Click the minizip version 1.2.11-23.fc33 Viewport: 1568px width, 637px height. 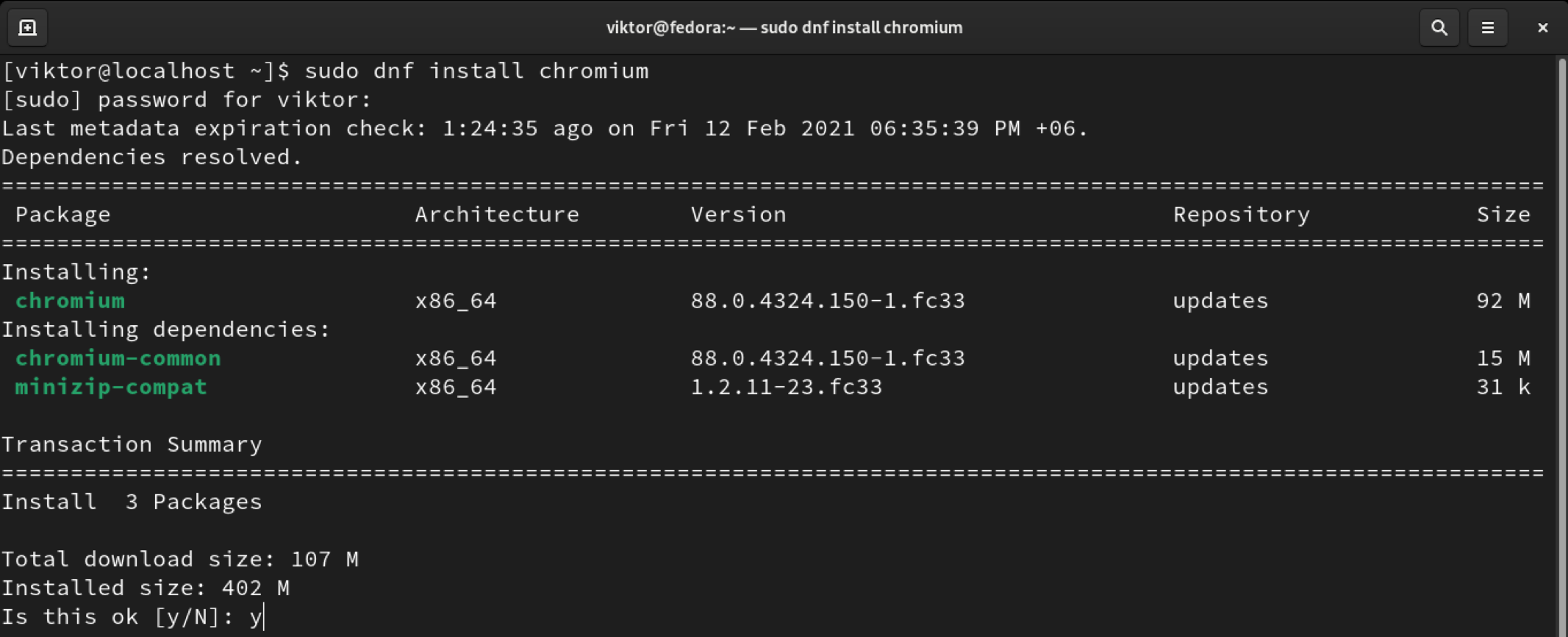click(x=786, y=387)
